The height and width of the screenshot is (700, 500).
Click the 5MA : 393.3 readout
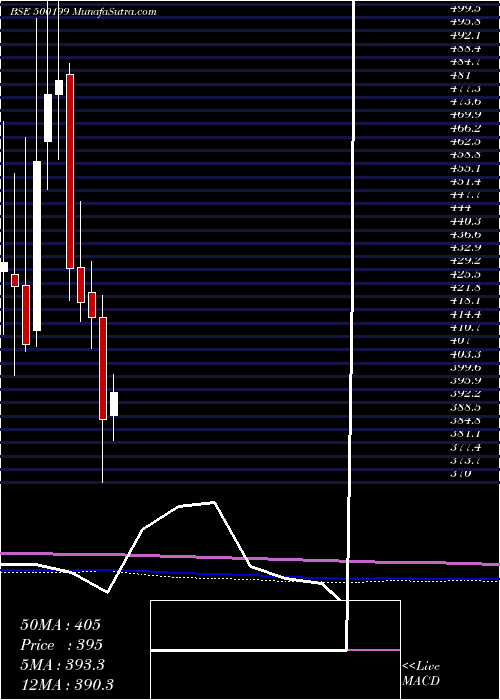click(62, 665)
